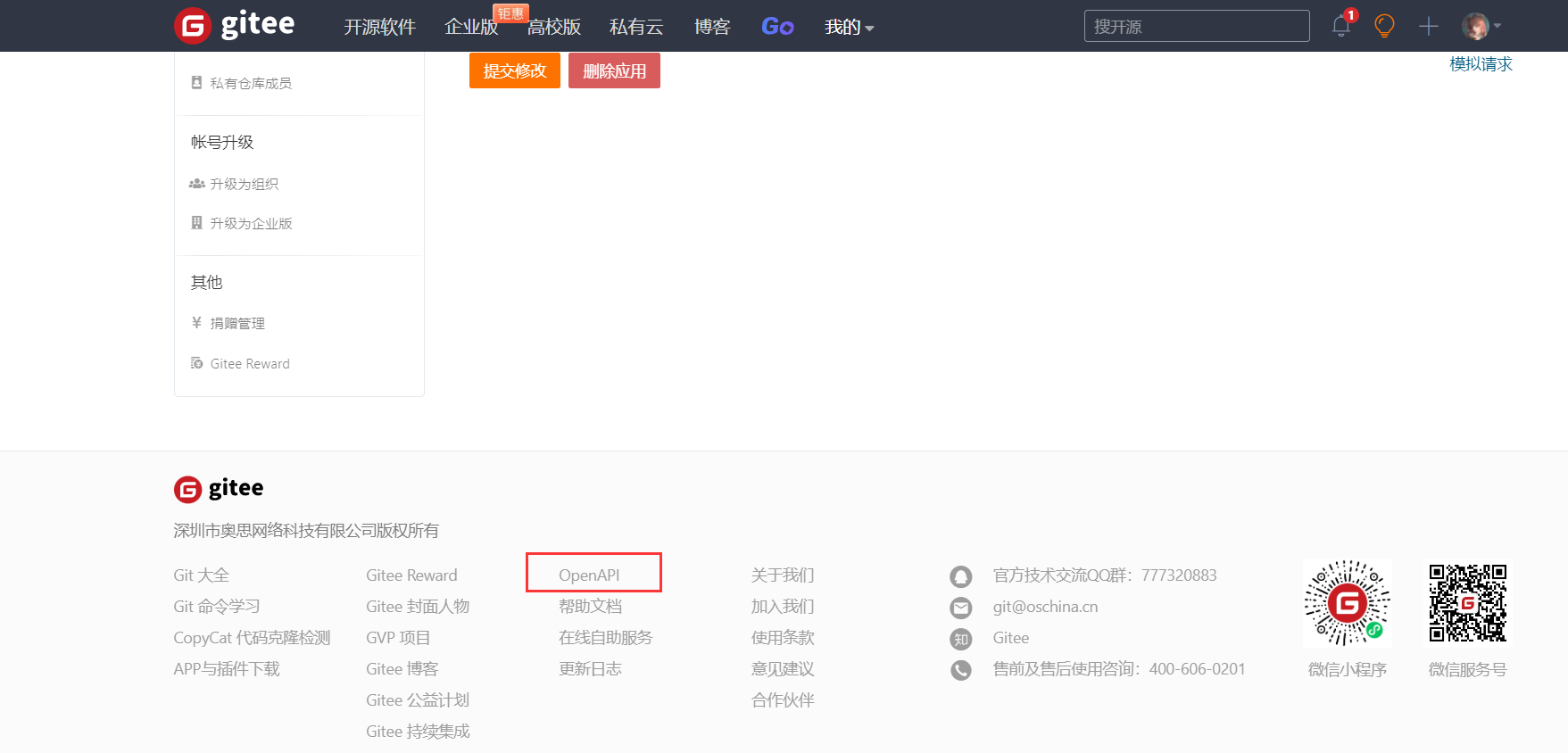Open Gitee 博客 footer link
Screen dimensions: 1568x753
(402, 669)
